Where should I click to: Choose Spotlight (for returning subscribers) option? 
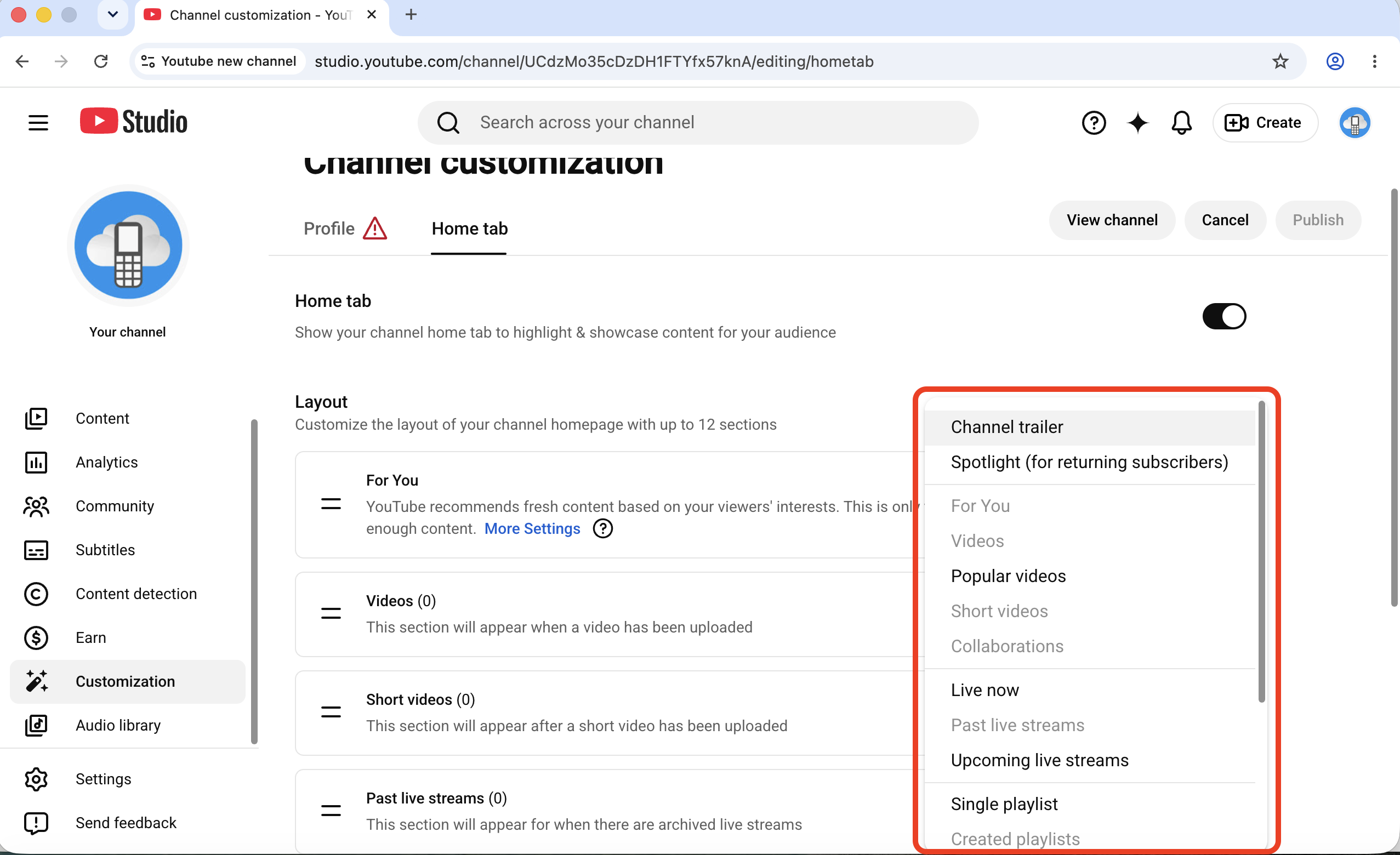1090,463
